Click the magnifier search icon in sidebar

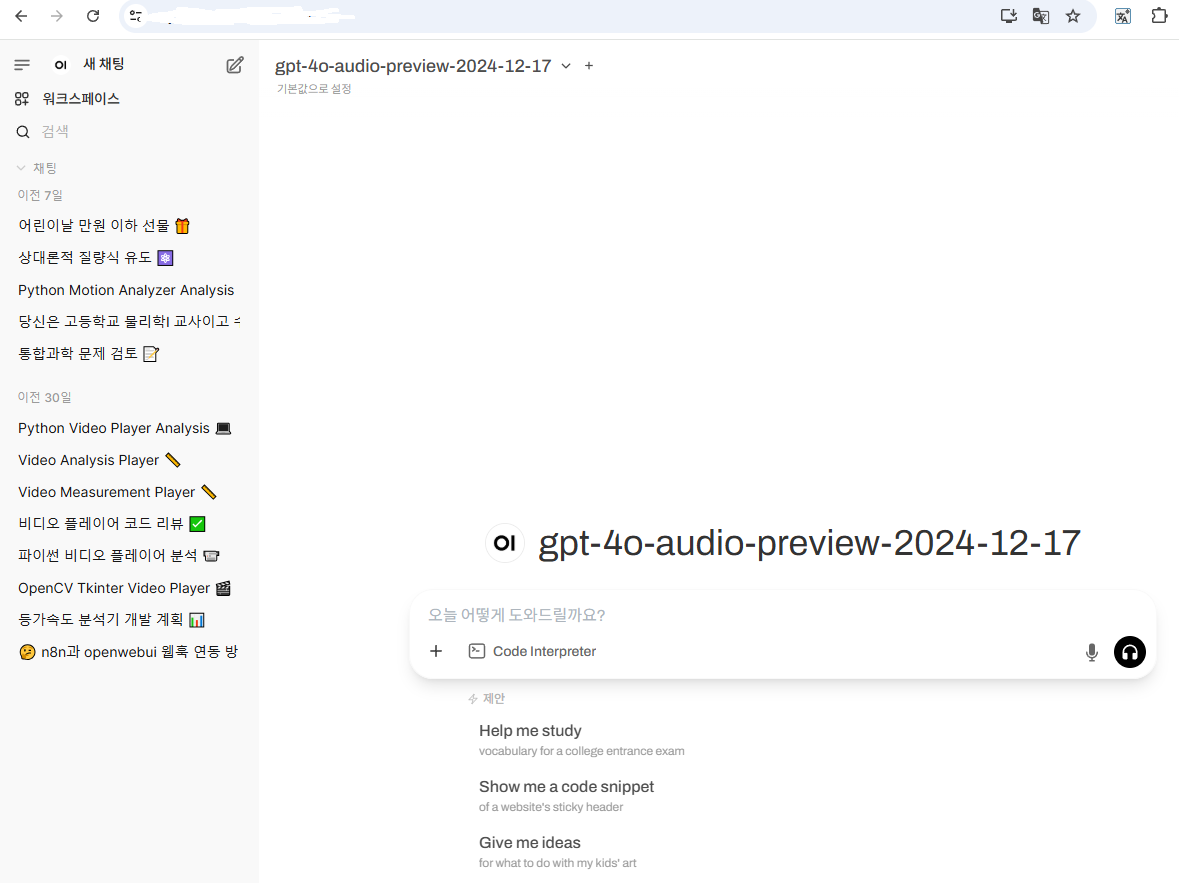pos(23,132)
